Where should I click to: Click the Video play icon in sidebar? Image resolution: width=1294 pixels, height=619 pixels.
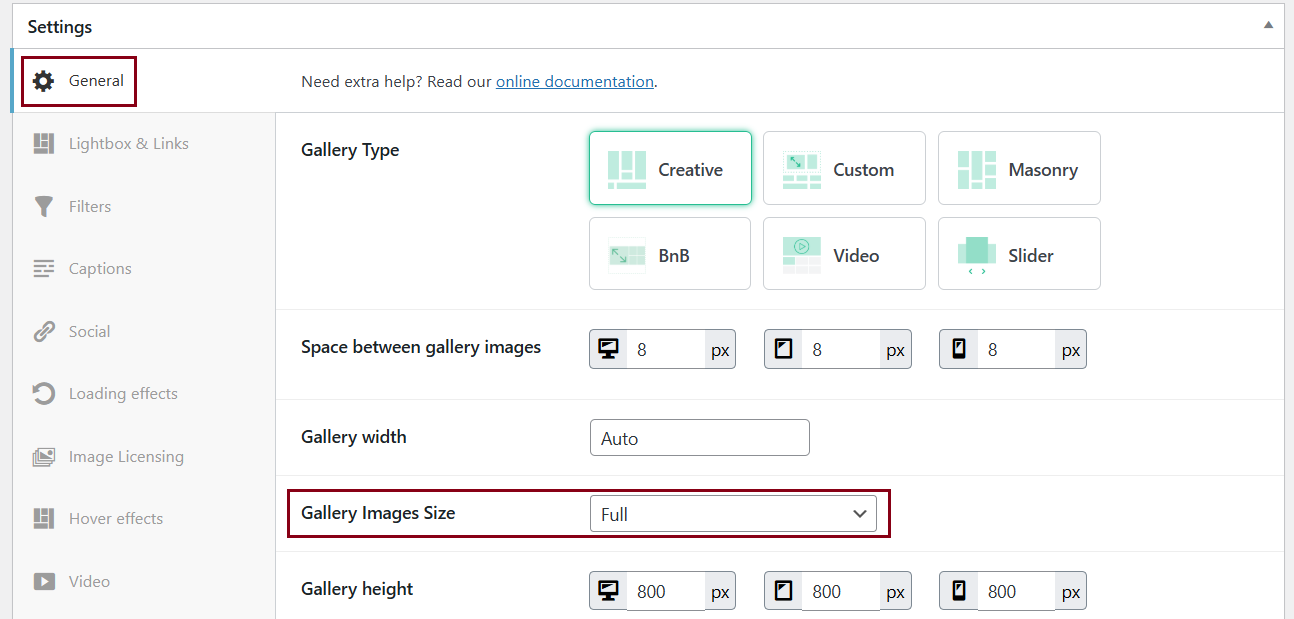point(44,582)
